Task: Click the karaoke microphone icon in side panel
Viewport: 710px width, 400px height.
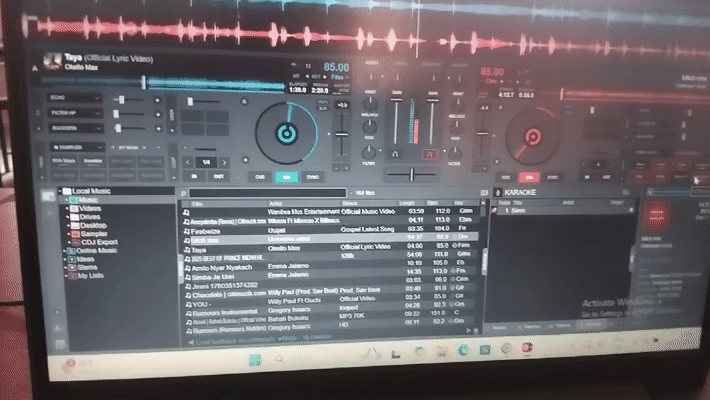Action: [498, 193]
